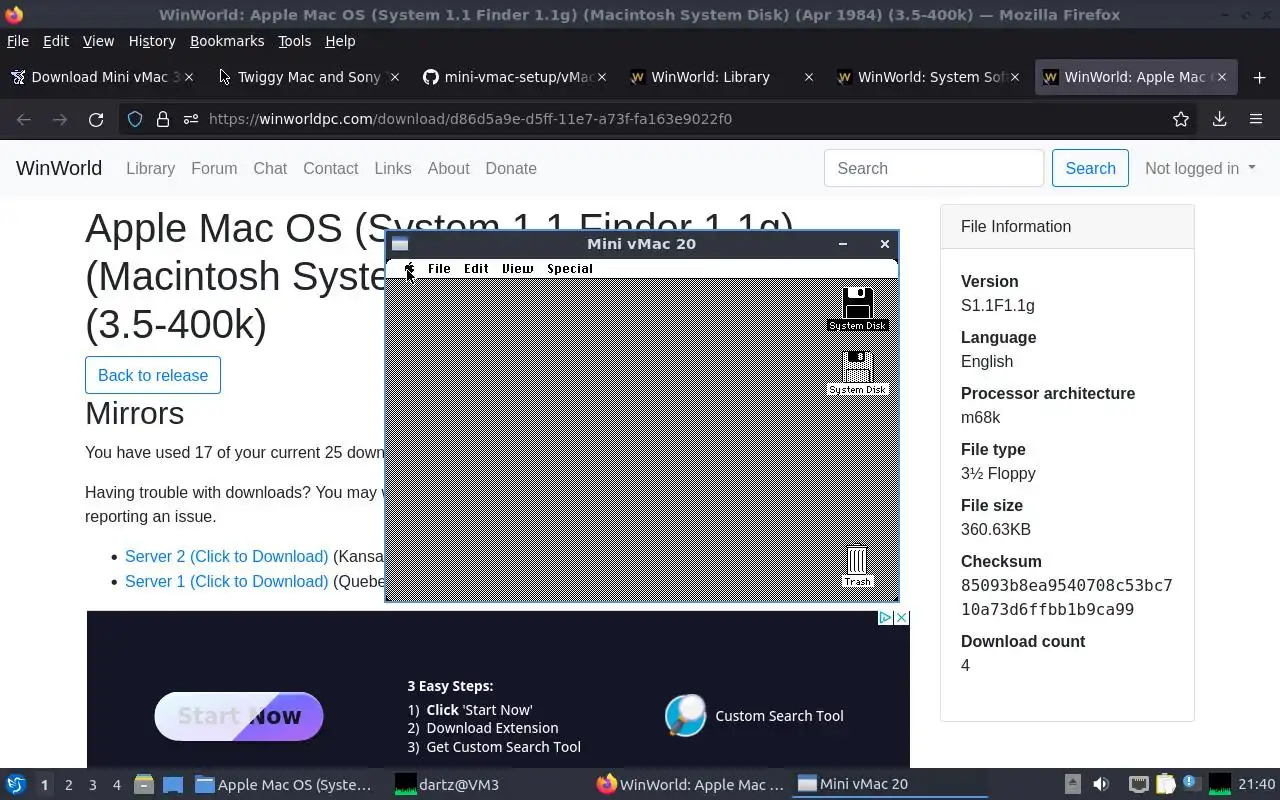Click the WinWorld search input field
The width and height of the screenshot is (1280, 800).
(934, 168)
